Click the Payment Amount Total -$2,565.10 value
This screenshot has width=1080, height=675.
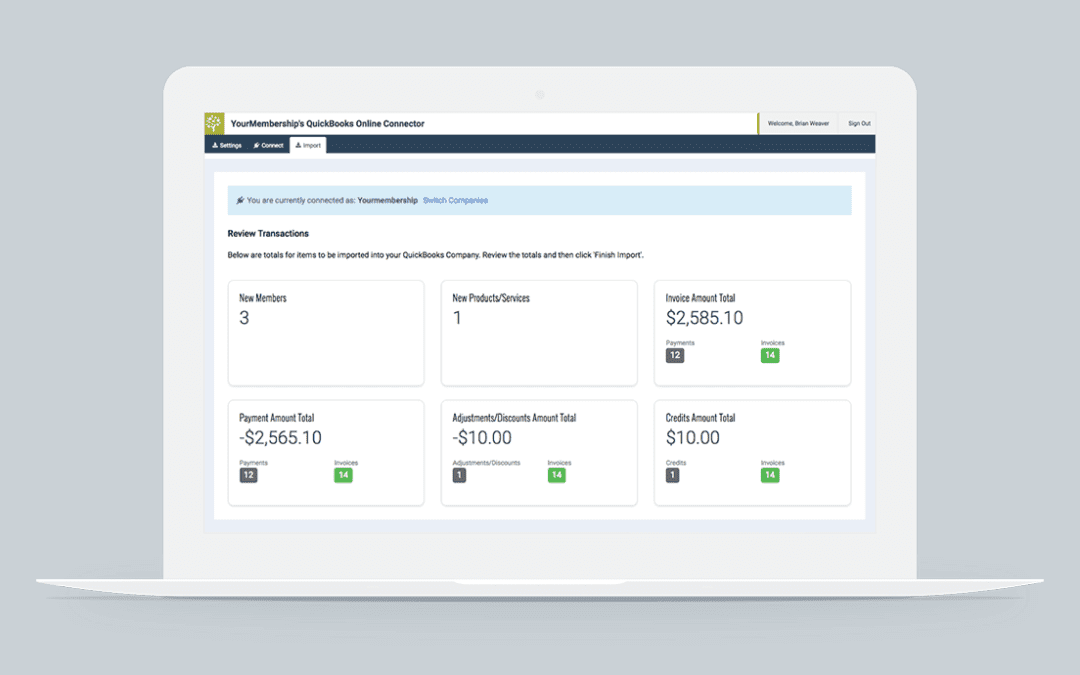(280, 437)
